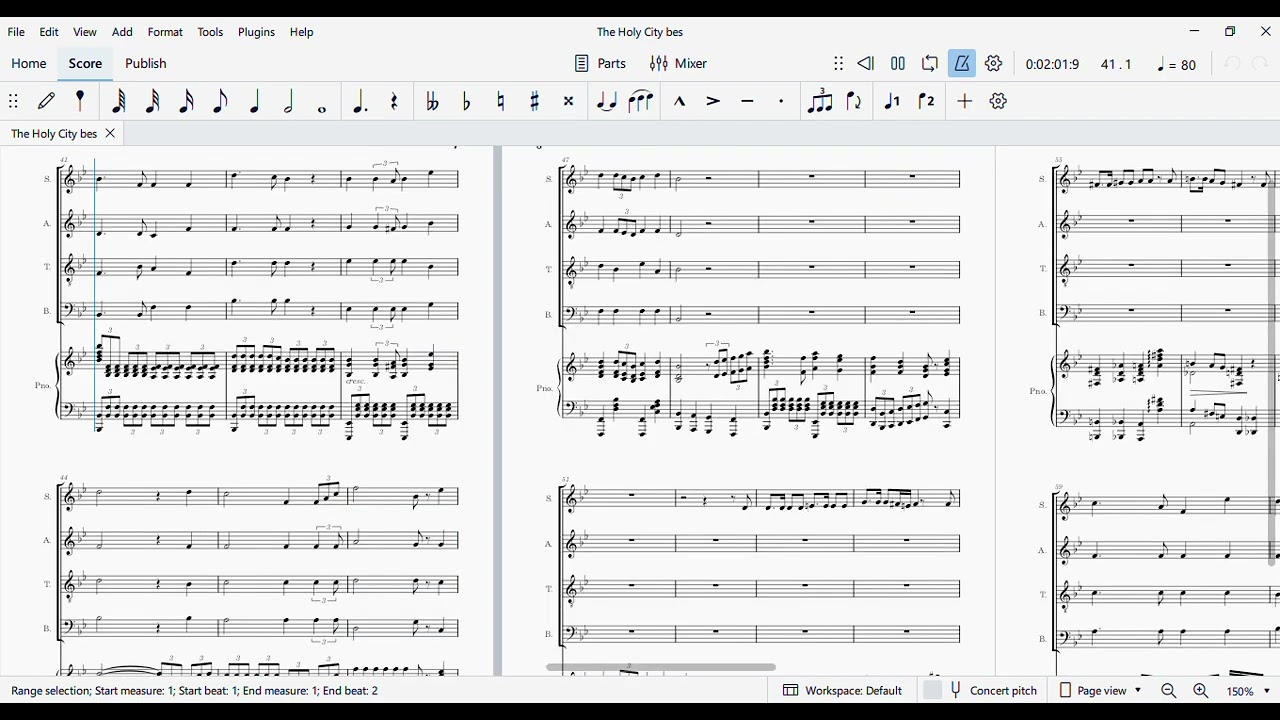The width and height of the screenshot is (1280, 720).
Task: Select the rest icon
Action: point(395,101)
